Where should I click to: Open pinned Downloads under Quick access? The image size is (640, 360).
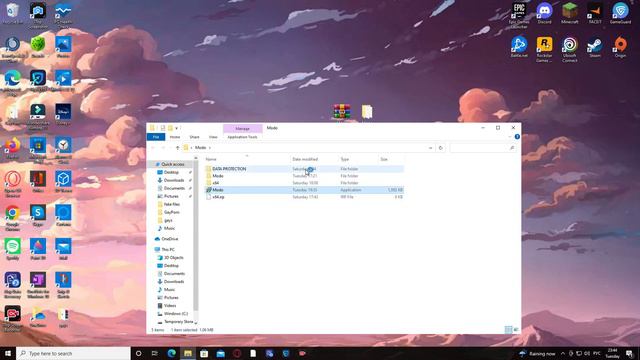174,180
